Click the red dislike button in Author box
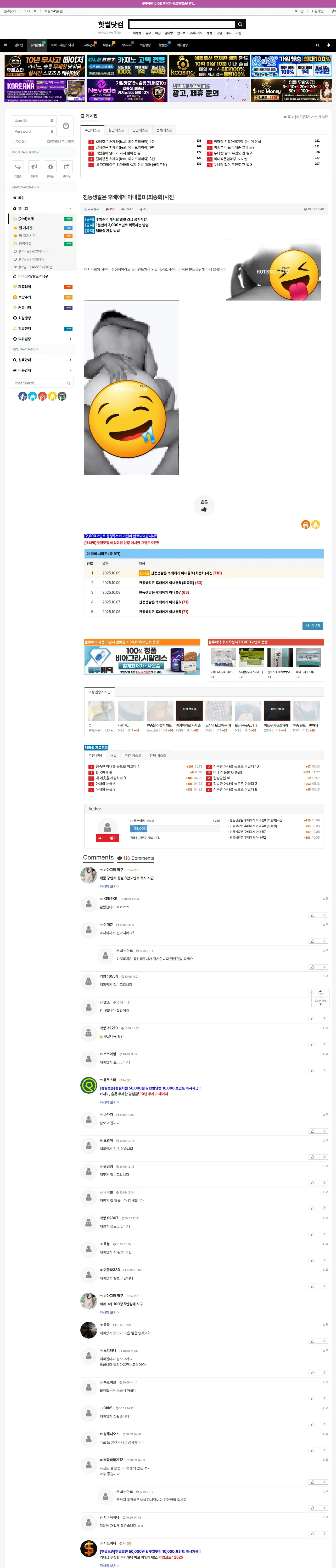The width and height of the screenshot is (336, 1568). click(113, 838)
